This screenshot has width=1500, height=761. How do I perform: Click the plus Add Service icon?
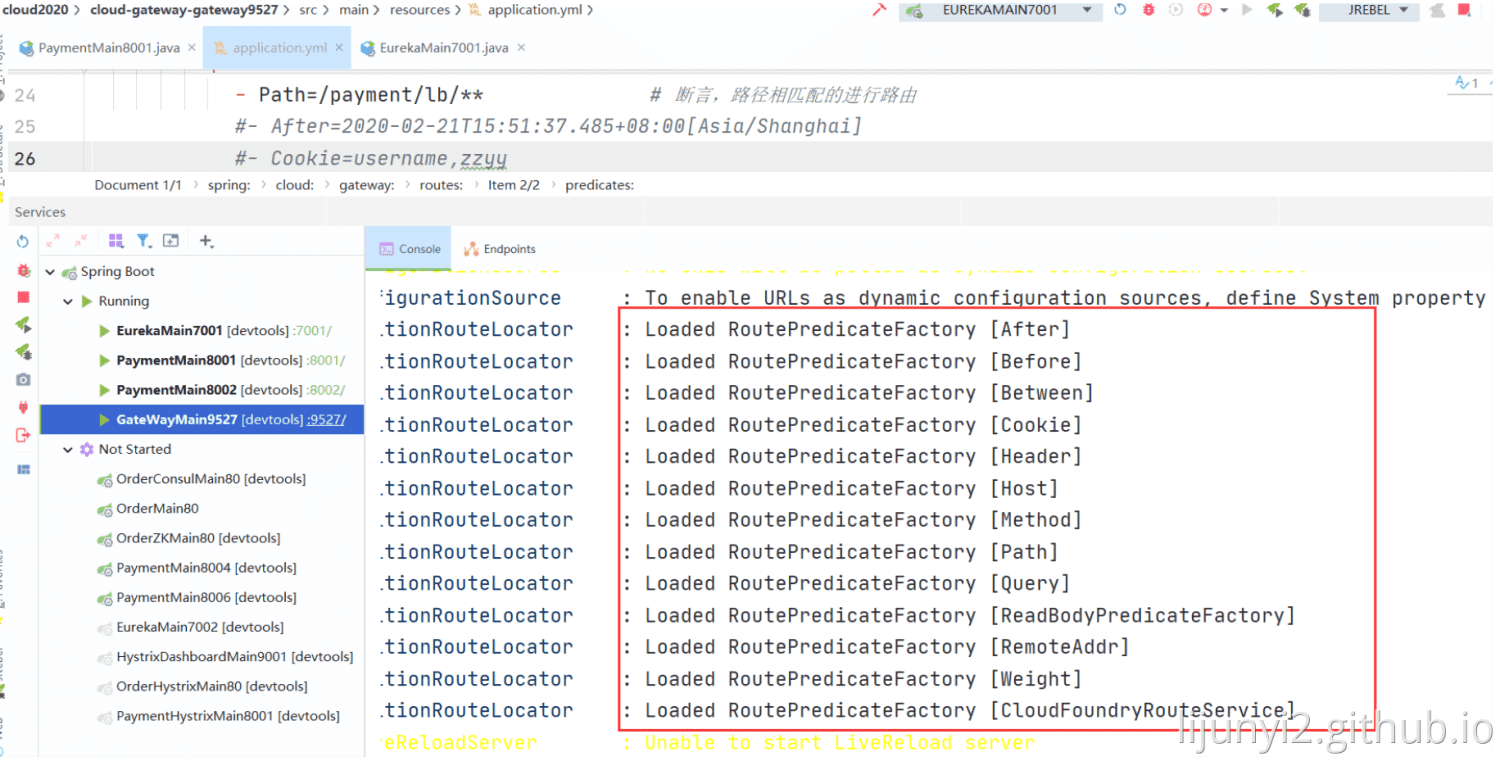206,241
